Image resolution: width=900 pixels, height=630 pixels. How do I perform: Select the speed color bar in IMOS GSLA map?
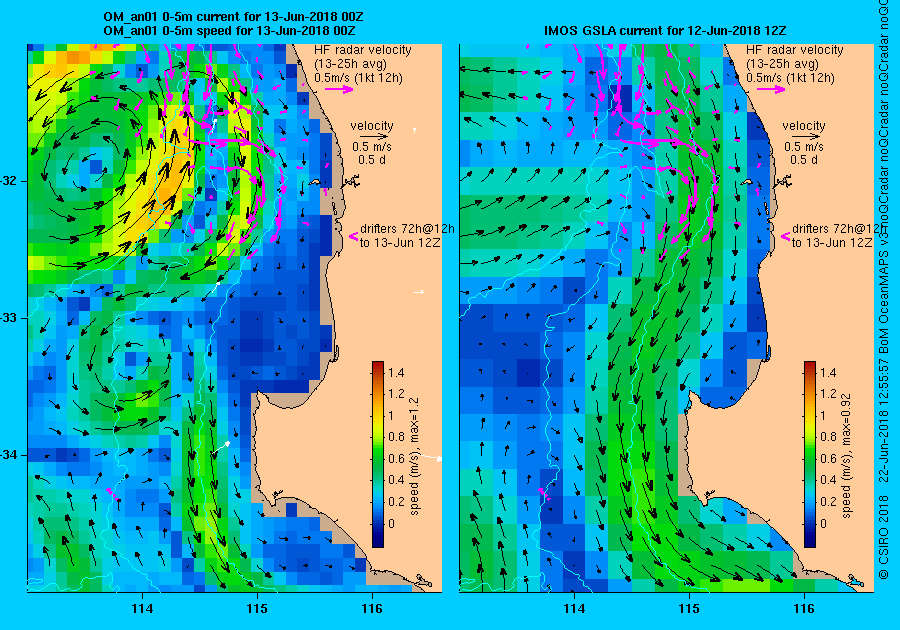(x=810, y=454)
